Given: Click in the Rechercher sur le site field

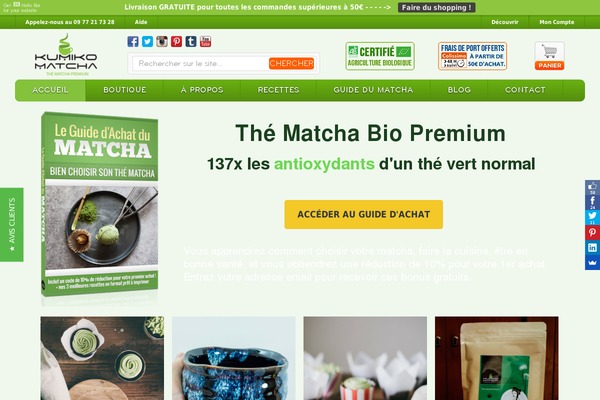Looking at the screenshot, I should point(201,64).
